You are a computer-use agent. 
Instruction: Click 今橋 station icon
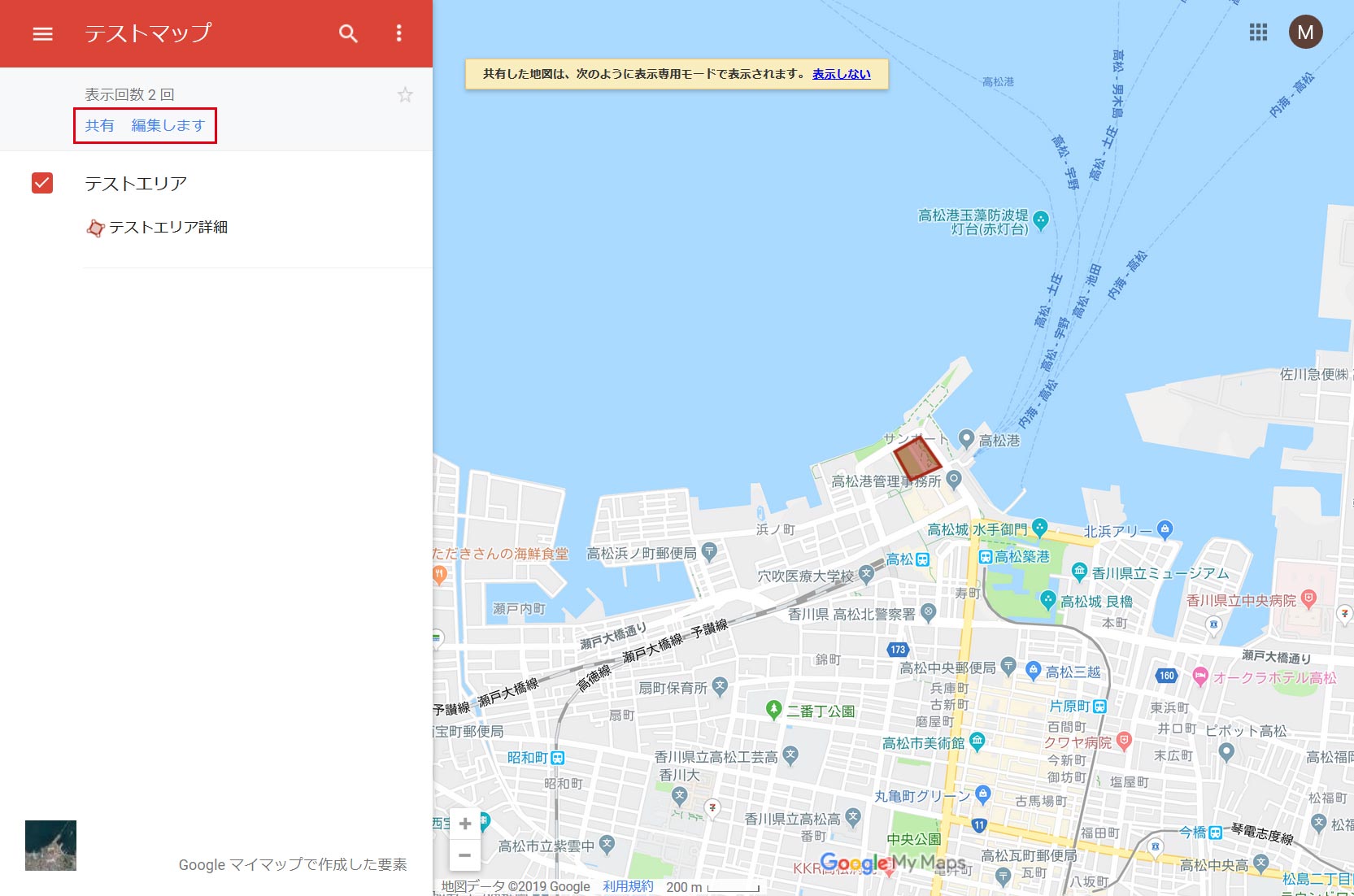1215,833
